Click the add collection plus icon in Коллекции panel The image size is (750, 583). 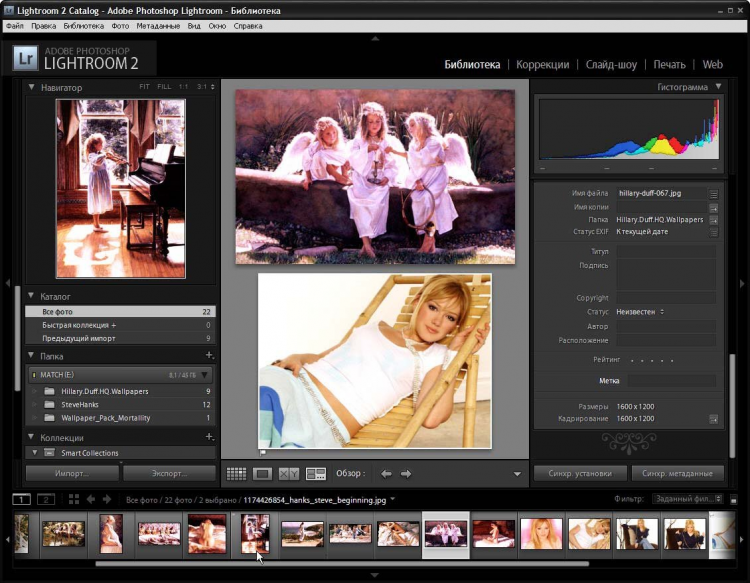[x=209, y=437]
